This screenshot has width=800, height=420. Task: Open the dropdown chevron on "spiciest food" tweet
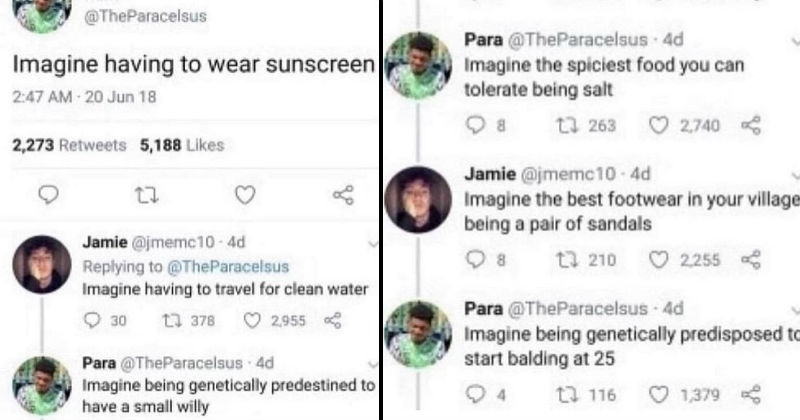tap(795, 41)
